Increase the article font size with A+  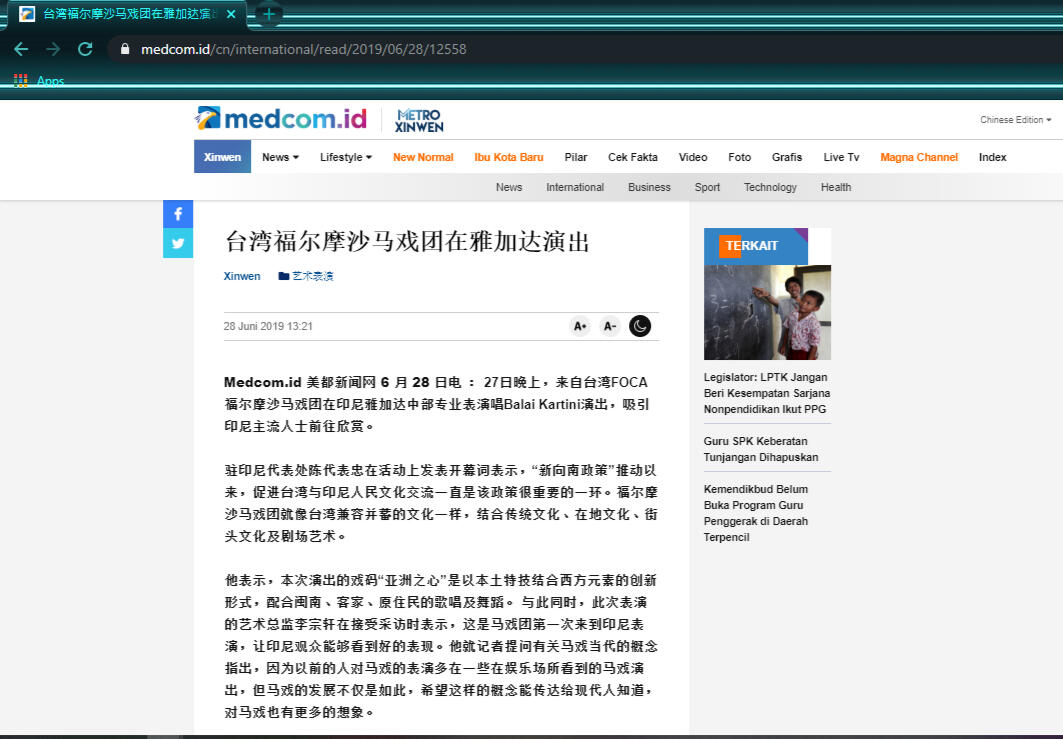click(580, 326)
